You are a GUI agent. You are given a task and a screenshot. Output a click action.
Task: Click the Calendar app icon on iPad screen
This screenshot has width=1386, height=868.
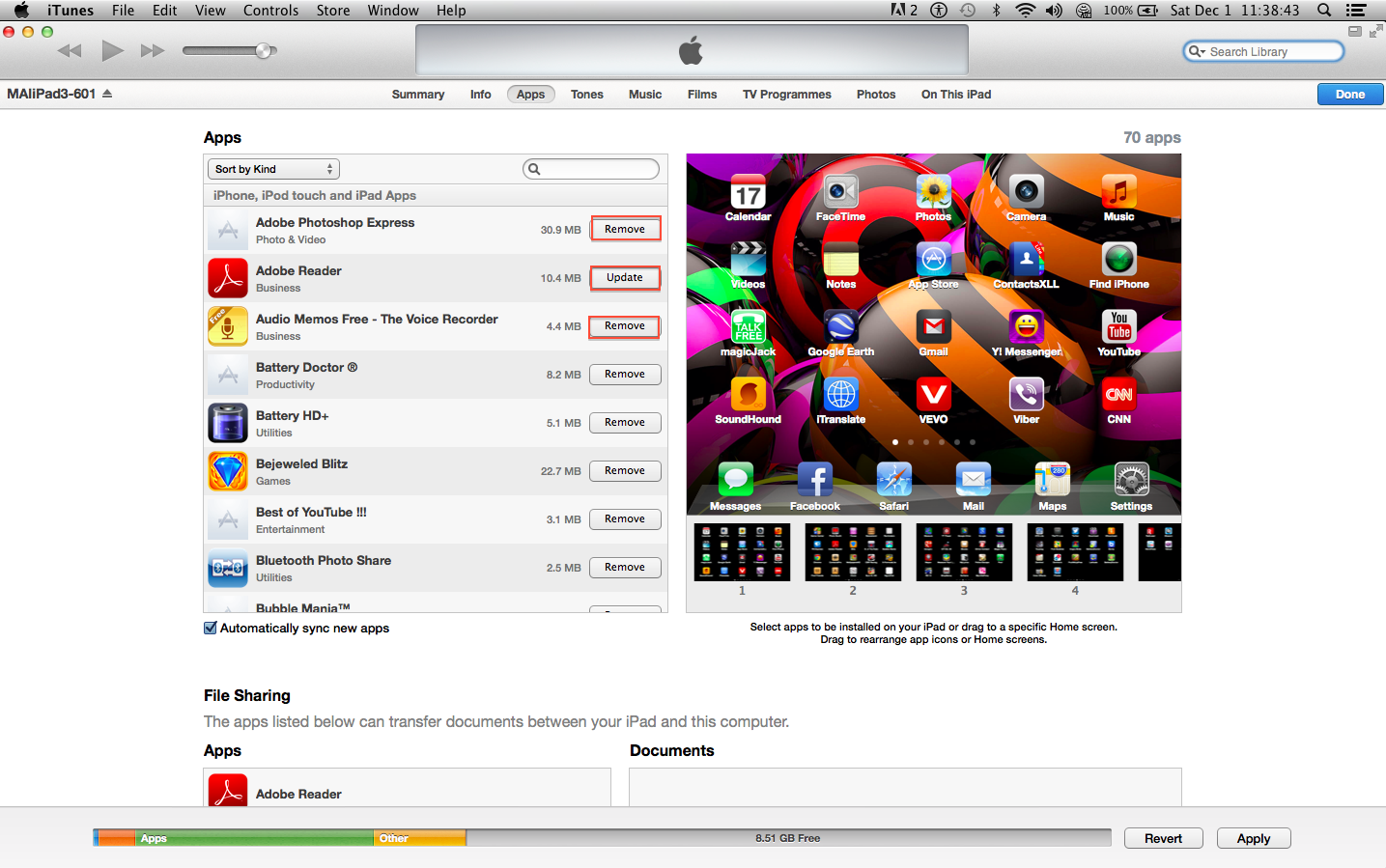(749, 191)
